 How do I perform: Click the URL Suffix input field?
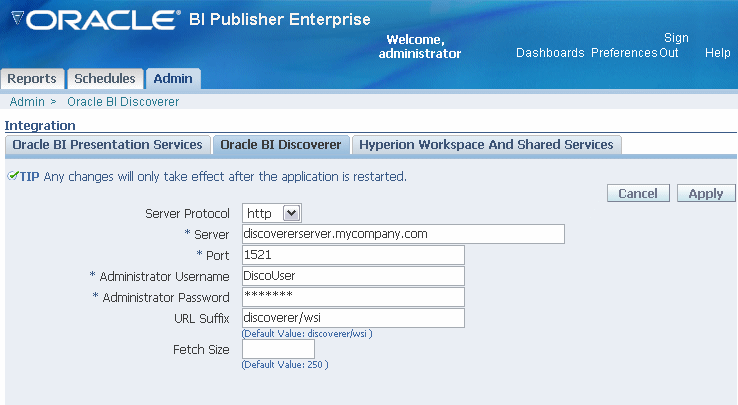[353, 318]
